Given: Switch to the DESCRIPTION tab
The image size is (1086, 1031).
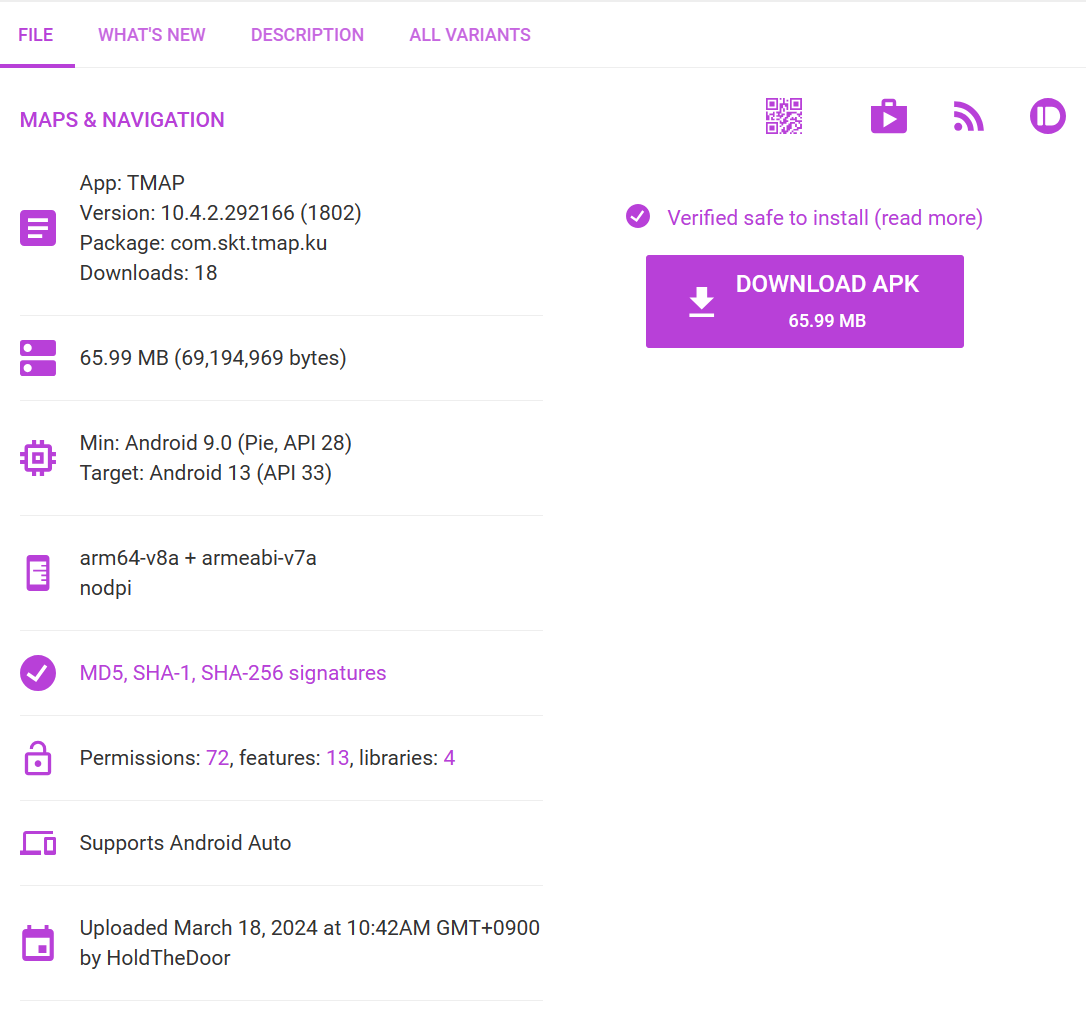Looking at the screenshot, I should point(307,35).
